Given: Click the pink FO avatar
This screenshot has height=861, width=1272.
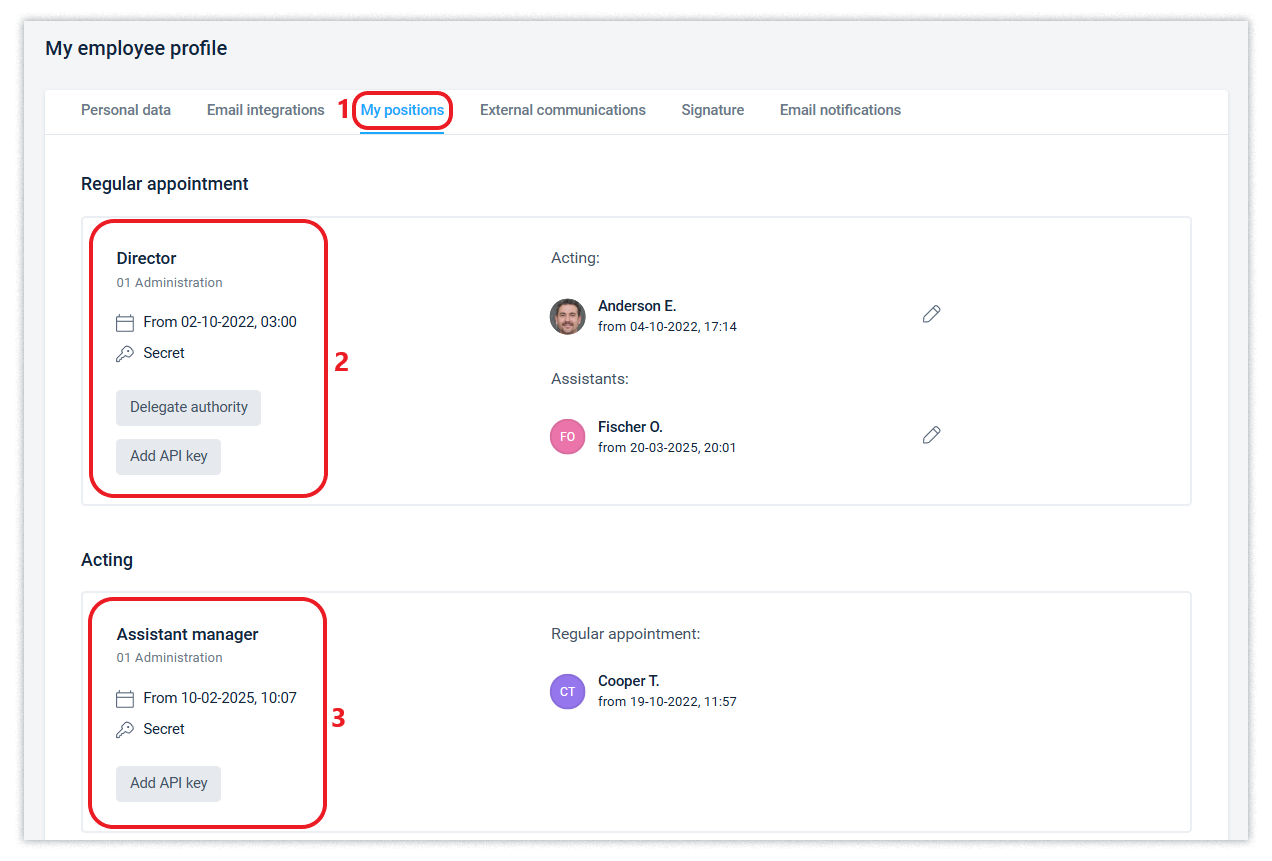Looking at the screenshot, I should point(567,437).
